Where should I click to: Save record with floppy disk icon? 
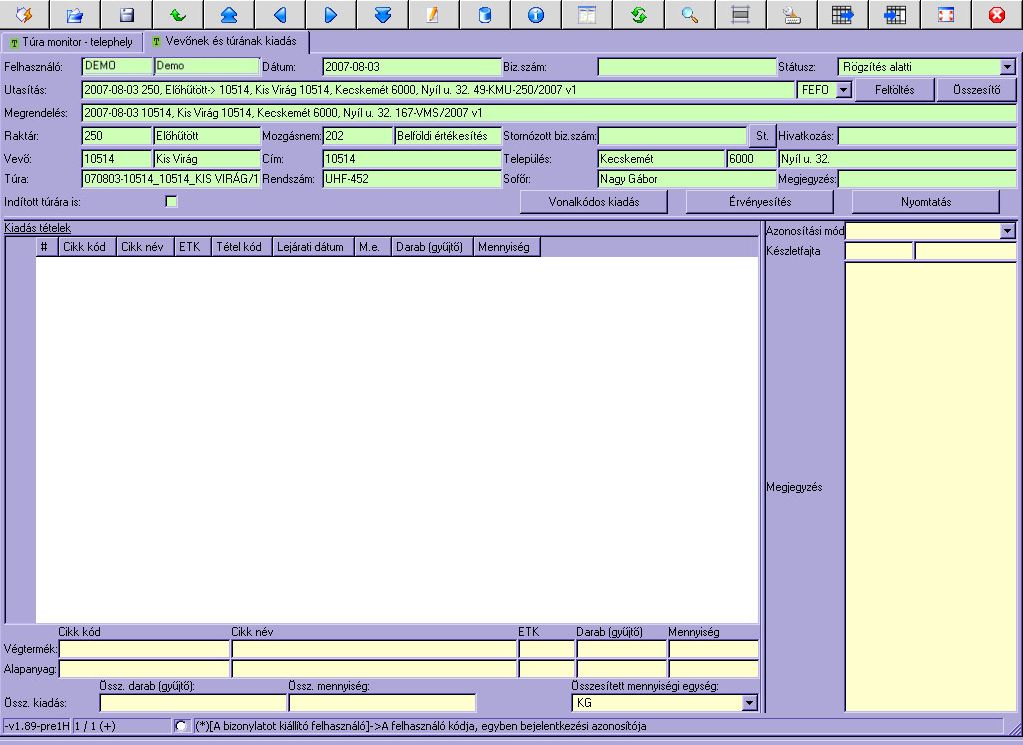(x=126, y=15)
